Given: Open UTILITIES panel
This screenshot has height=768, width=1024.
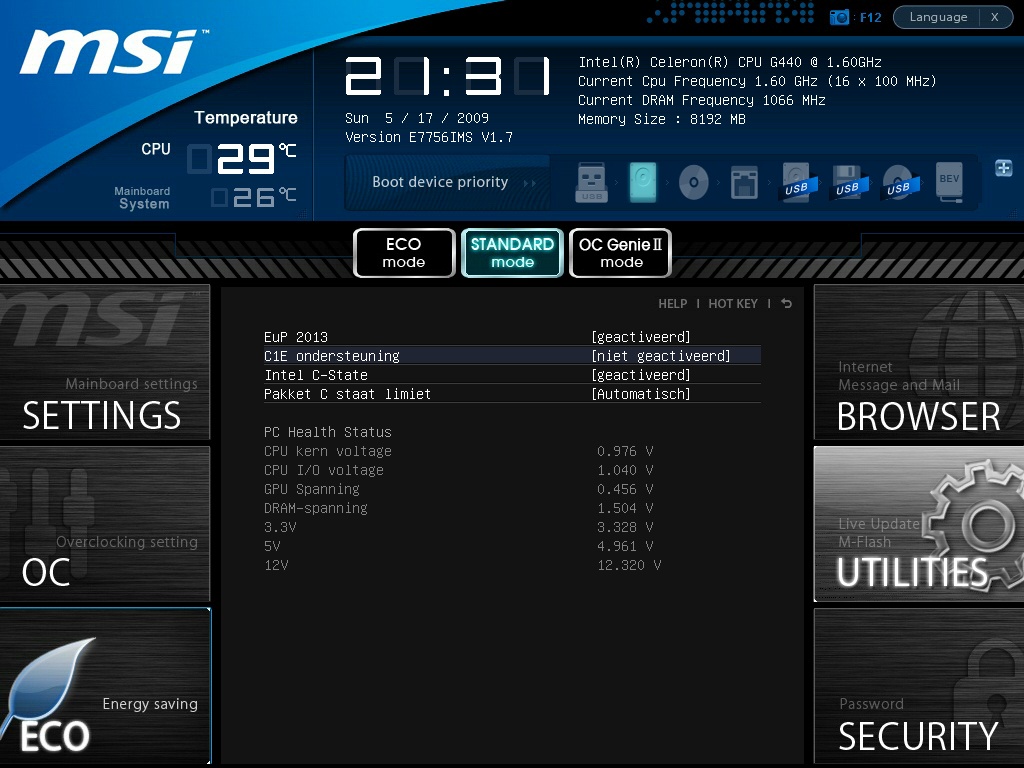Looking at the screenshot, I should click(919, 524).
